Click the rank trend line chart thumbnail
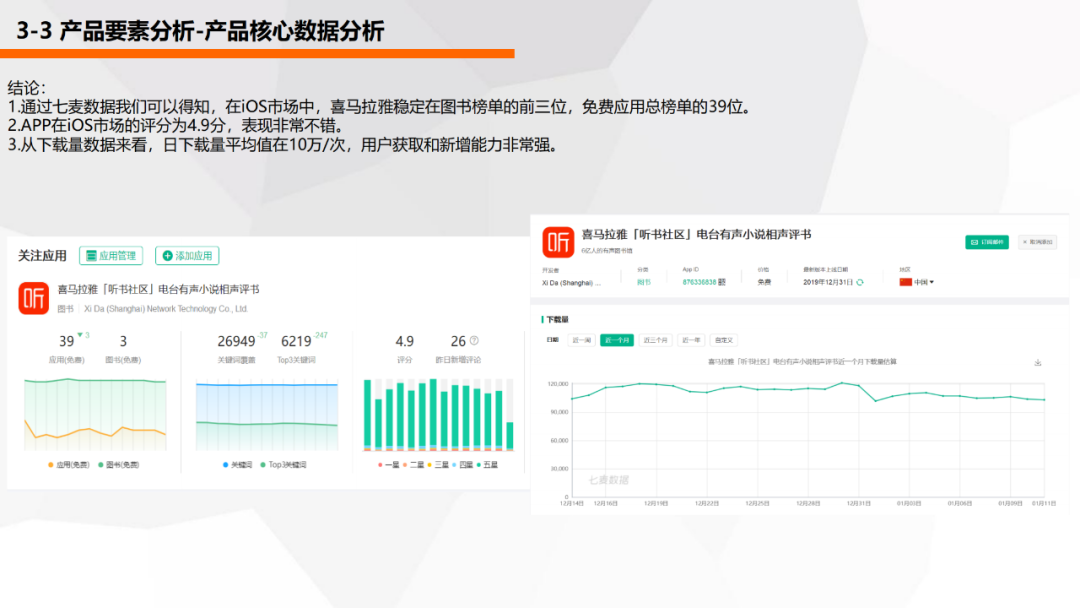Viewport: 1080px width, 608px height. pyautogui.click(x=95, y=414)
